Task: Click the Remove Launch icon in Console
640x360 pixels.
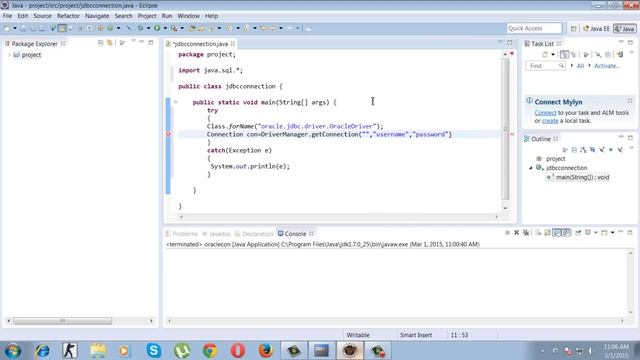Action: (x=516, y=233)
